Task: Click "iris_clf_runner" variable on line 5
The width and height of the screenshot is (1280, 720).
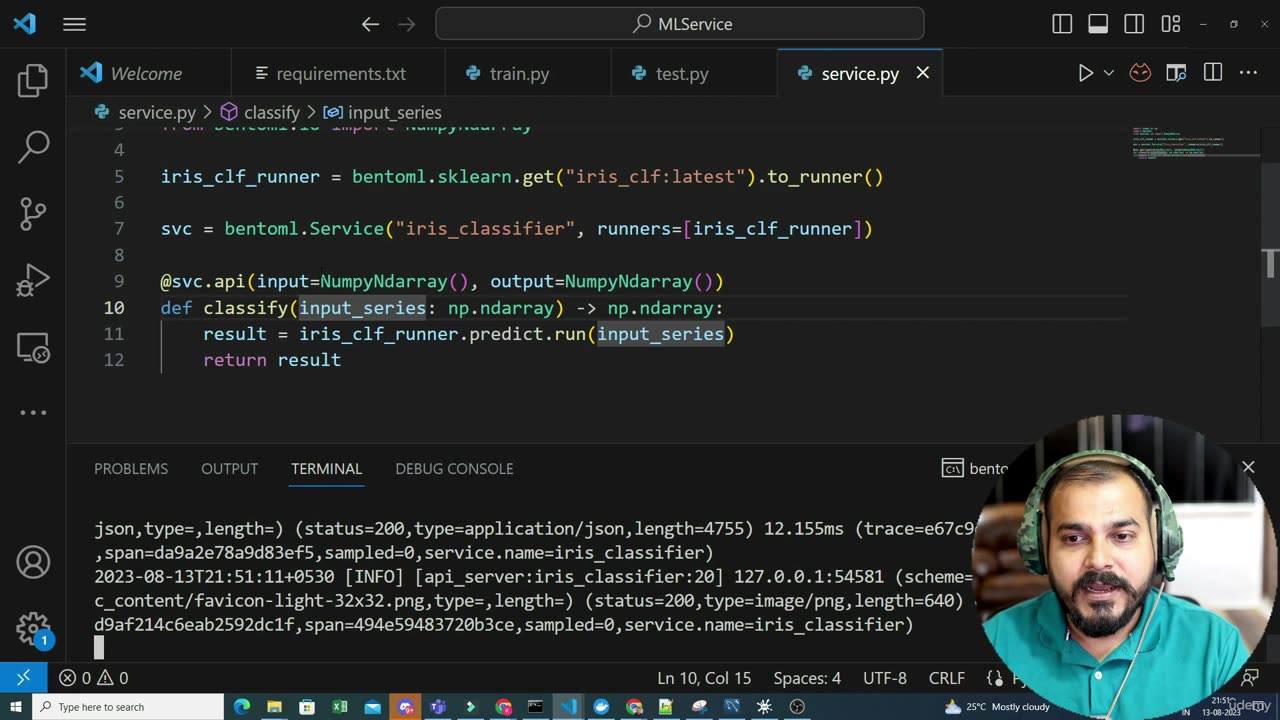Action: click(x=240, y=177)
